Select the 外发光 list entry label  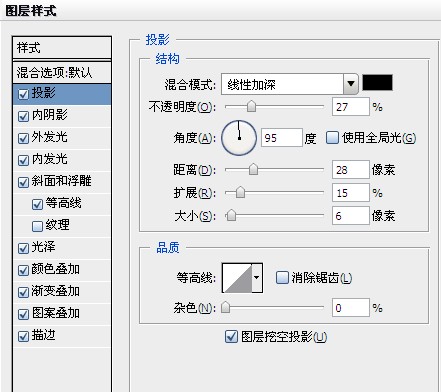tap(49, 137)
